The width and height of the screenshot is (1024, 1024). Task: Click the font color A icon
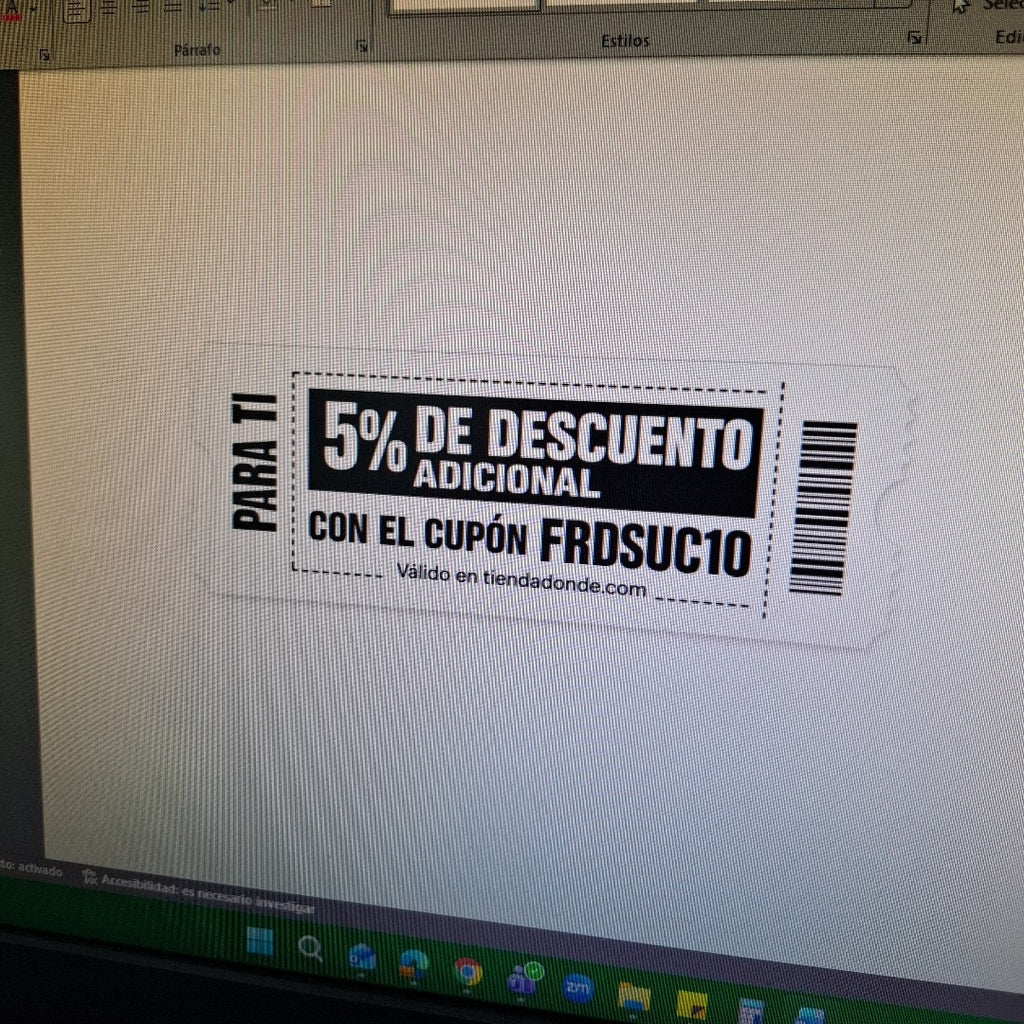click(x=12, y=9)
